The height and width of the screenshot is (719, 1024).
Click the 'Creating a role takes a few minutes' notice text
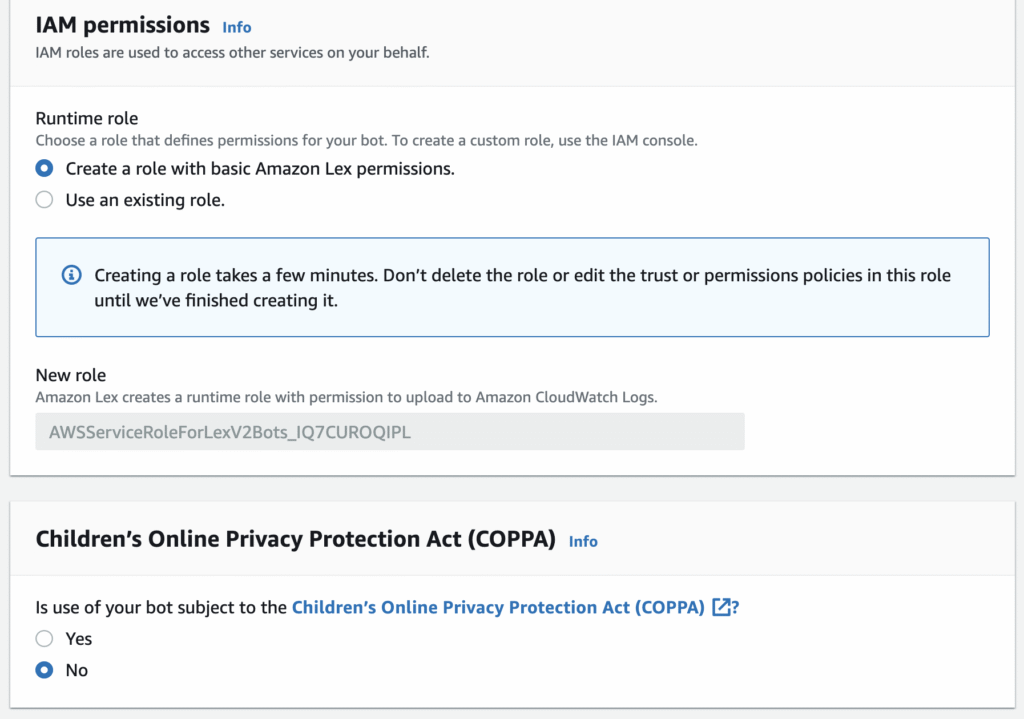(522, 287)
